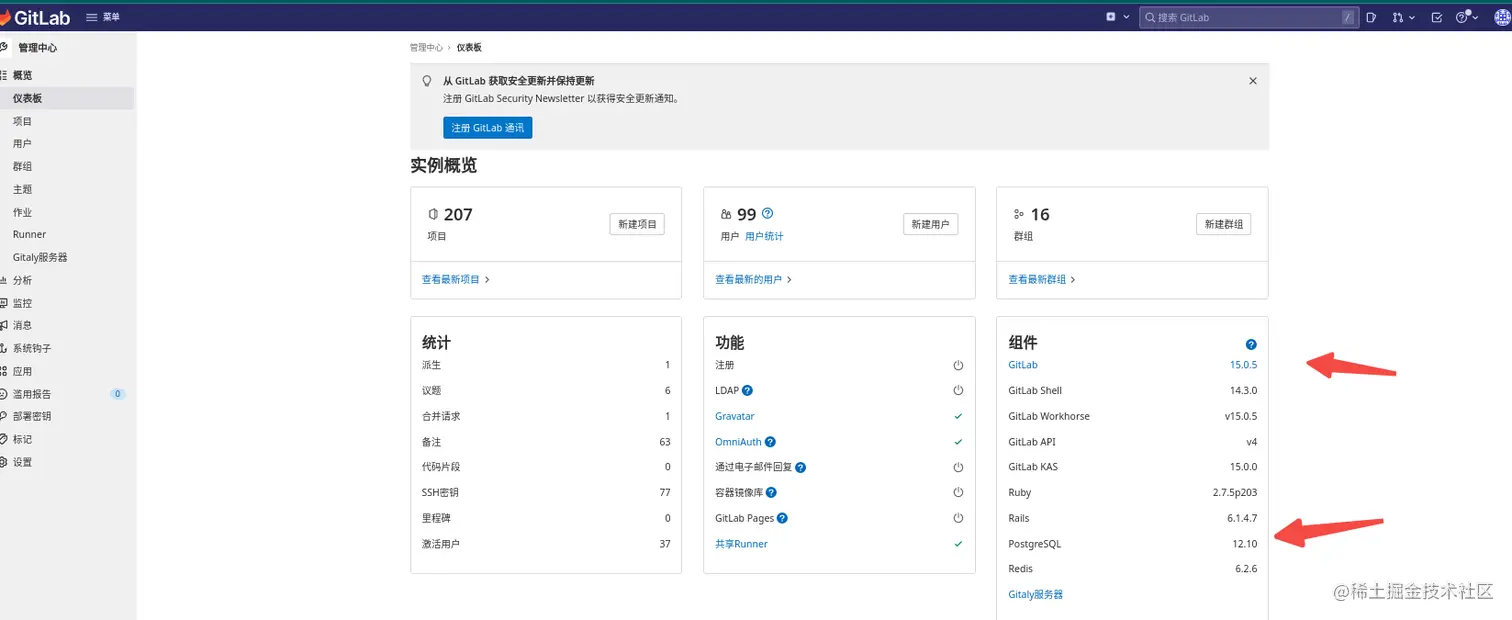Open 滥用报告 in the sidebar
This screenshot has height=620, width=1512.
point(31,394)
